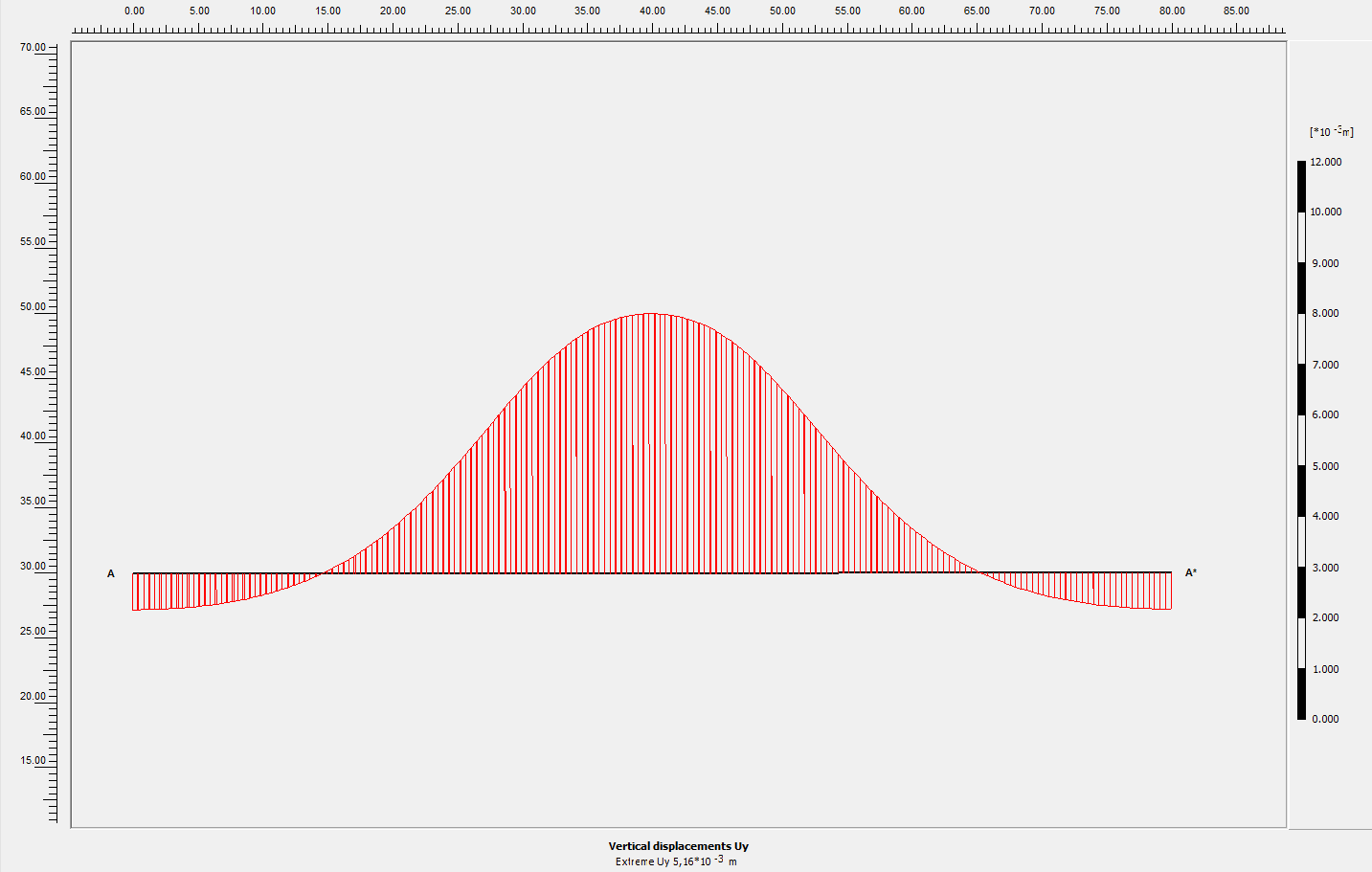Click legend value 3.000
Image resolution: width=1372 pixels, height=872 pixels.
pyautogui.click(x=1326, y=568)
